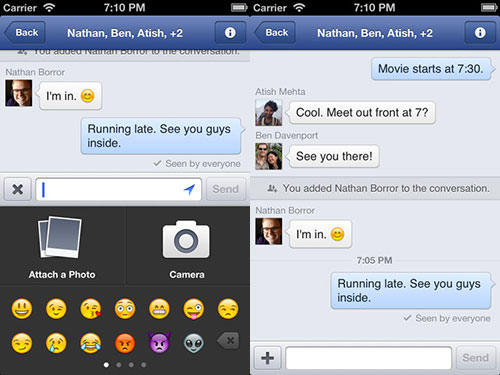Insert the red angry face emoji
This screenshot has width=500, height=375.
coord(125,343)
